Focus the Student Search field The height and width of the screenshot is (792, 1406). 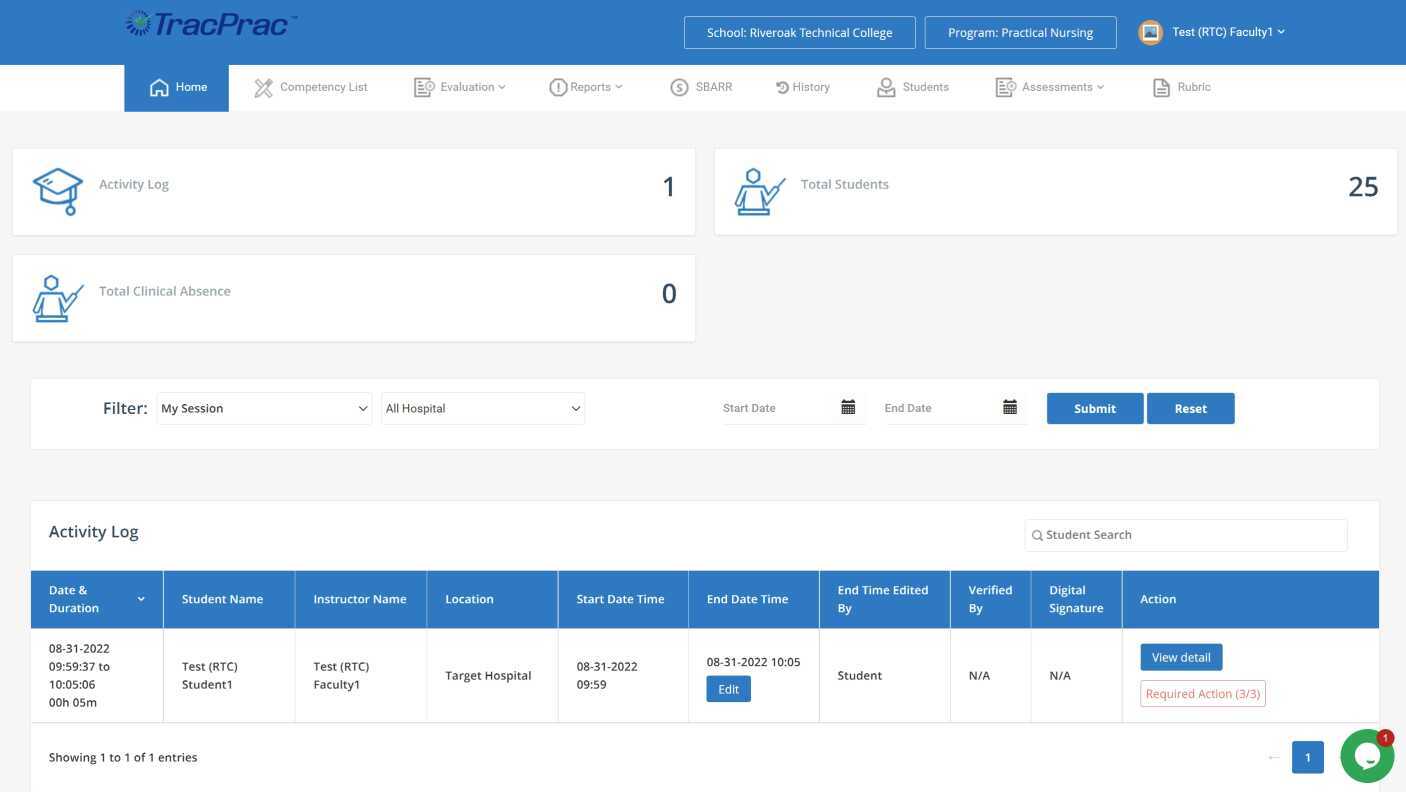tap(1190, 535)
